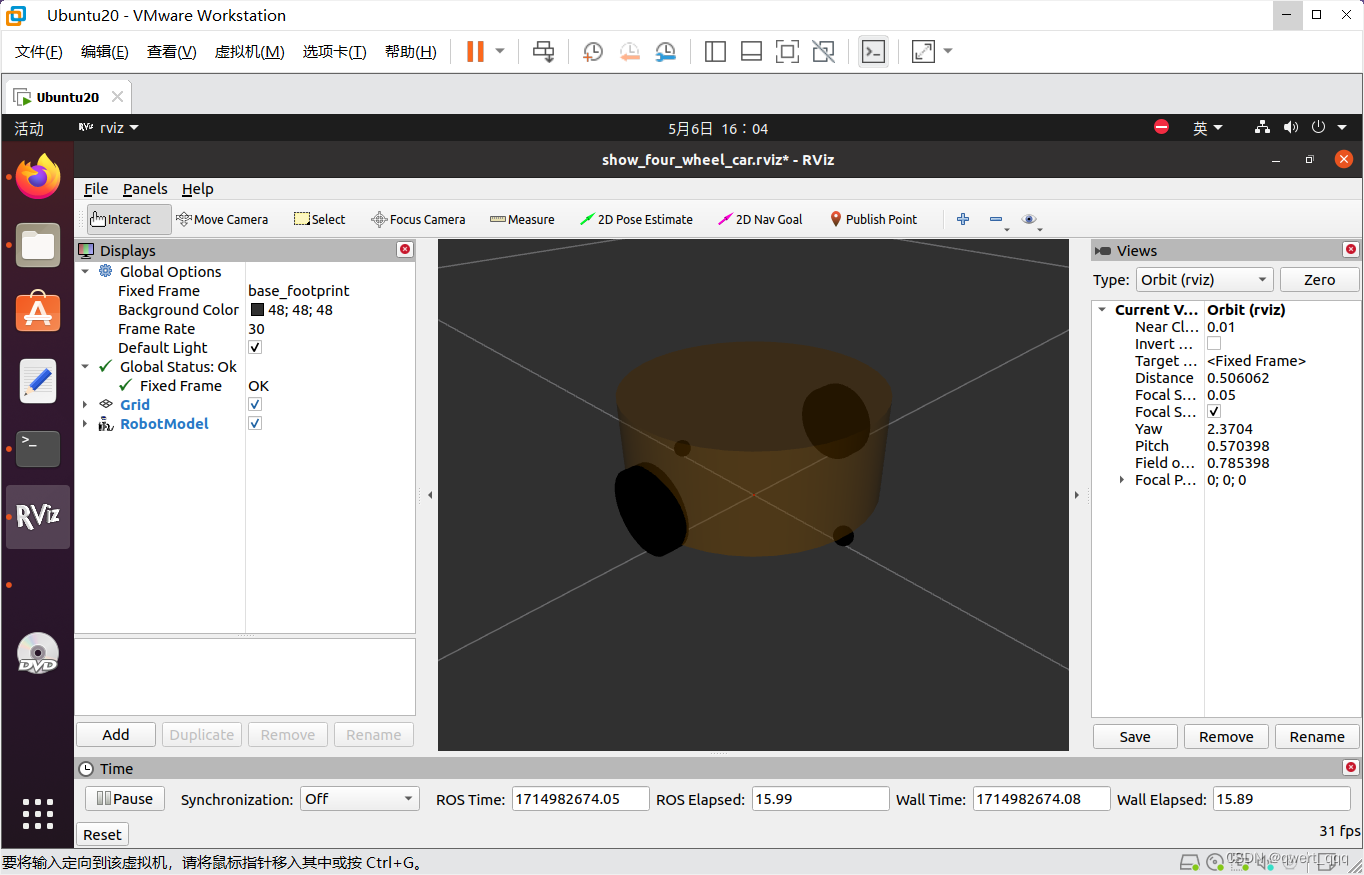The width and height of the screenshot is (1364, 875).
Task: Click the Fixed Frame value base_footprint
Action: pyautogui.click(x=299, y=291)
